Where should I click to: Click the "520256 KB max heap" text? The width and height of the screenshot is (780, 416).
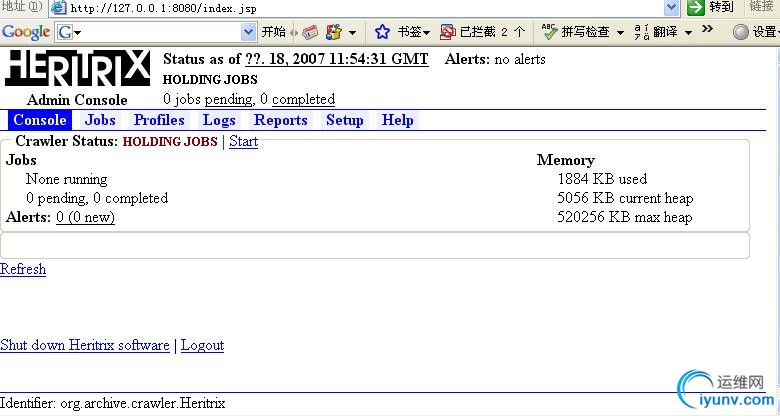(625, 217)
